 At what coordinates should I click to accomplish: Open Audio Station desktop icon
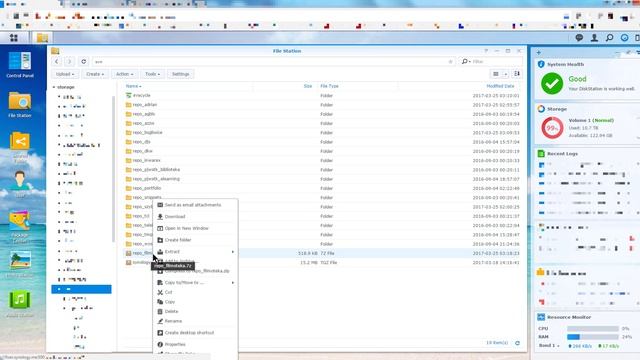click(x=20, y=303)
